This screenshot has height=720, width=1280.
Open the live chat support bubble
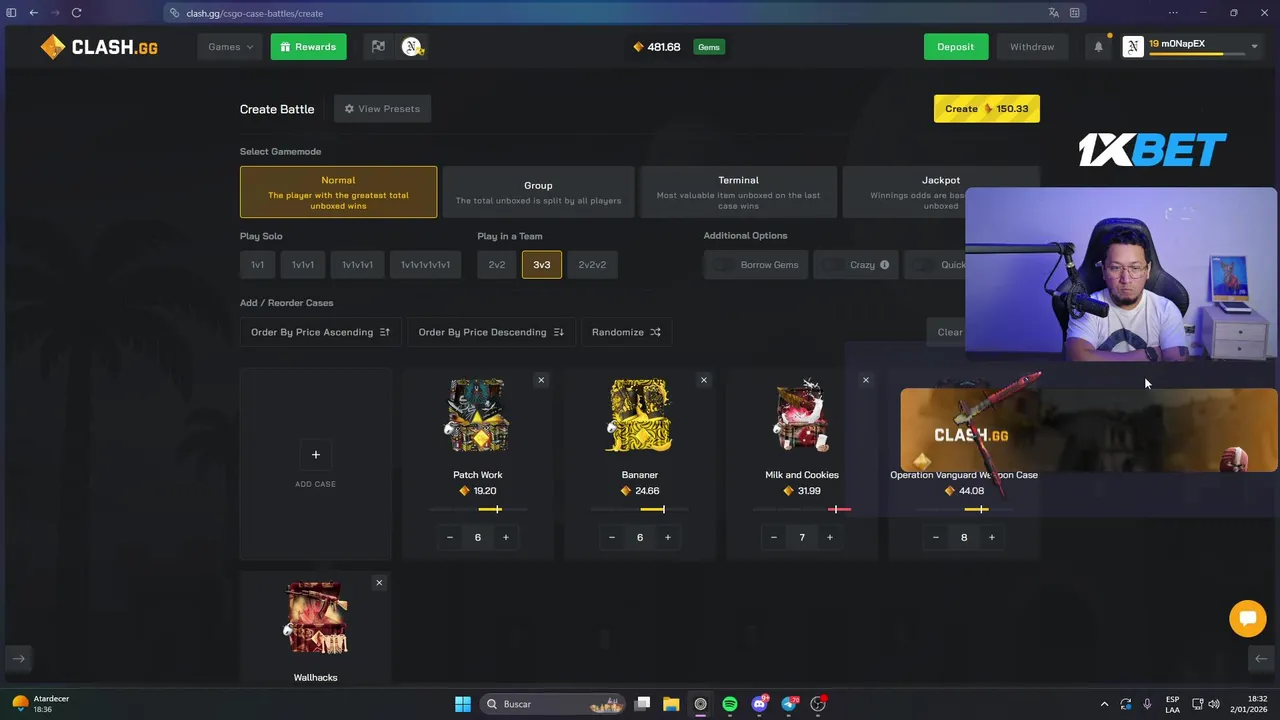click(1247, 618)
